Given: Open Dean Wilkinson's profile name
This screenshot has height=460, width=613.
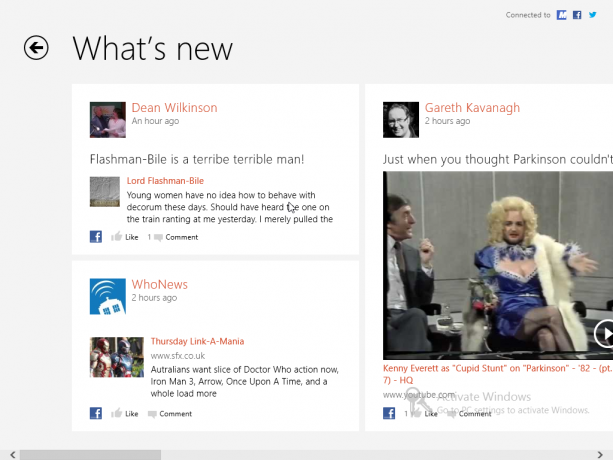Looking at the screenshot, I should click(174, 107).
